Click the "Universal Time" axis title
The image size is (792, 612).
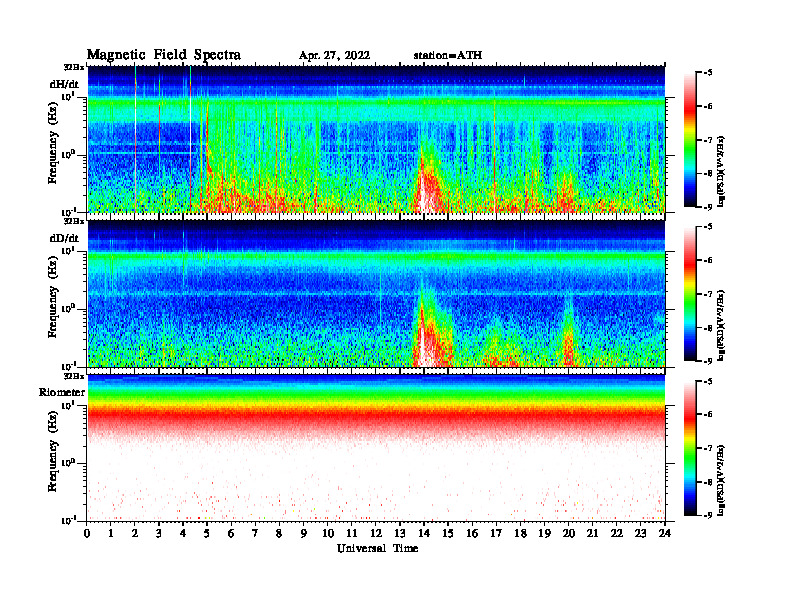point(377,548)
